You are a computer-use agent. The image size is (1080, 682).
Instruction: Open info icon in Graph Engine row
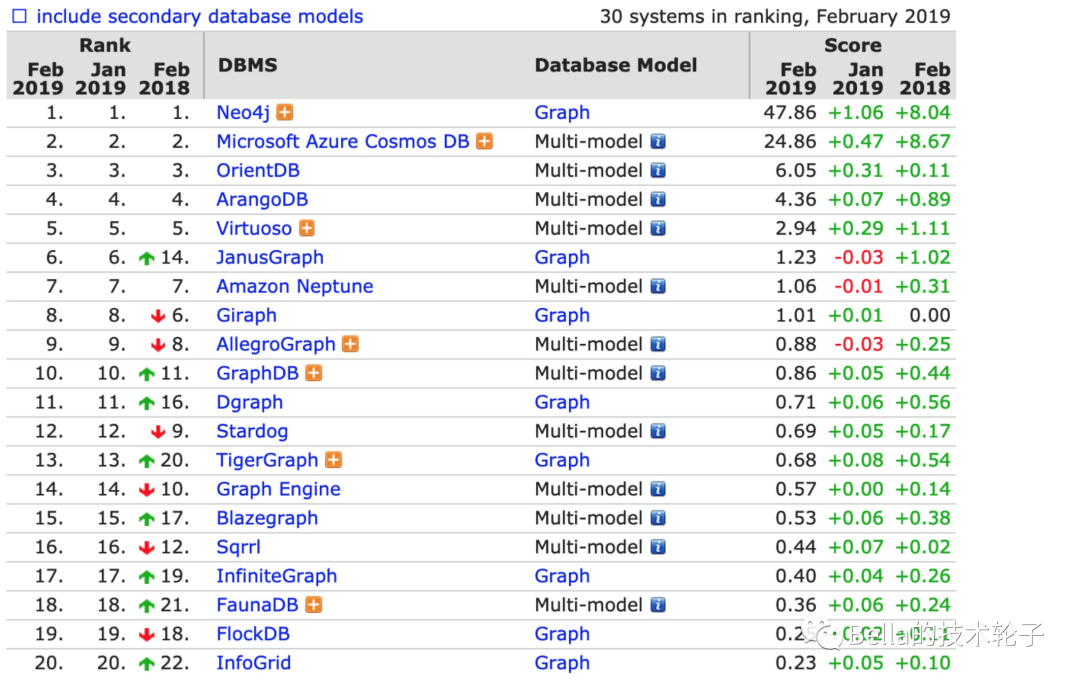pyautogui.click(x=658, y=488)
